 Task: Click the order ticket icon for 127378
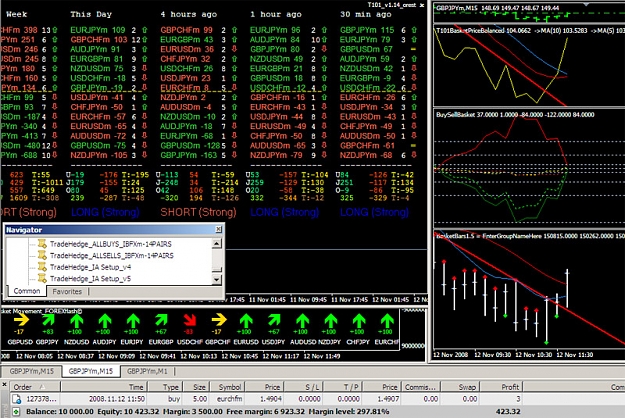coord(16,399)
